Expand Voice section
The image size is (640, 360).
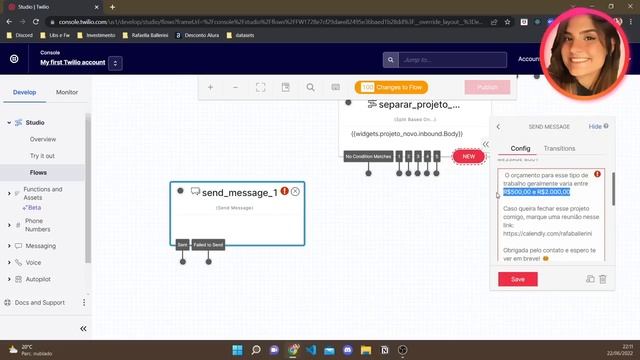tap(9, 262)
